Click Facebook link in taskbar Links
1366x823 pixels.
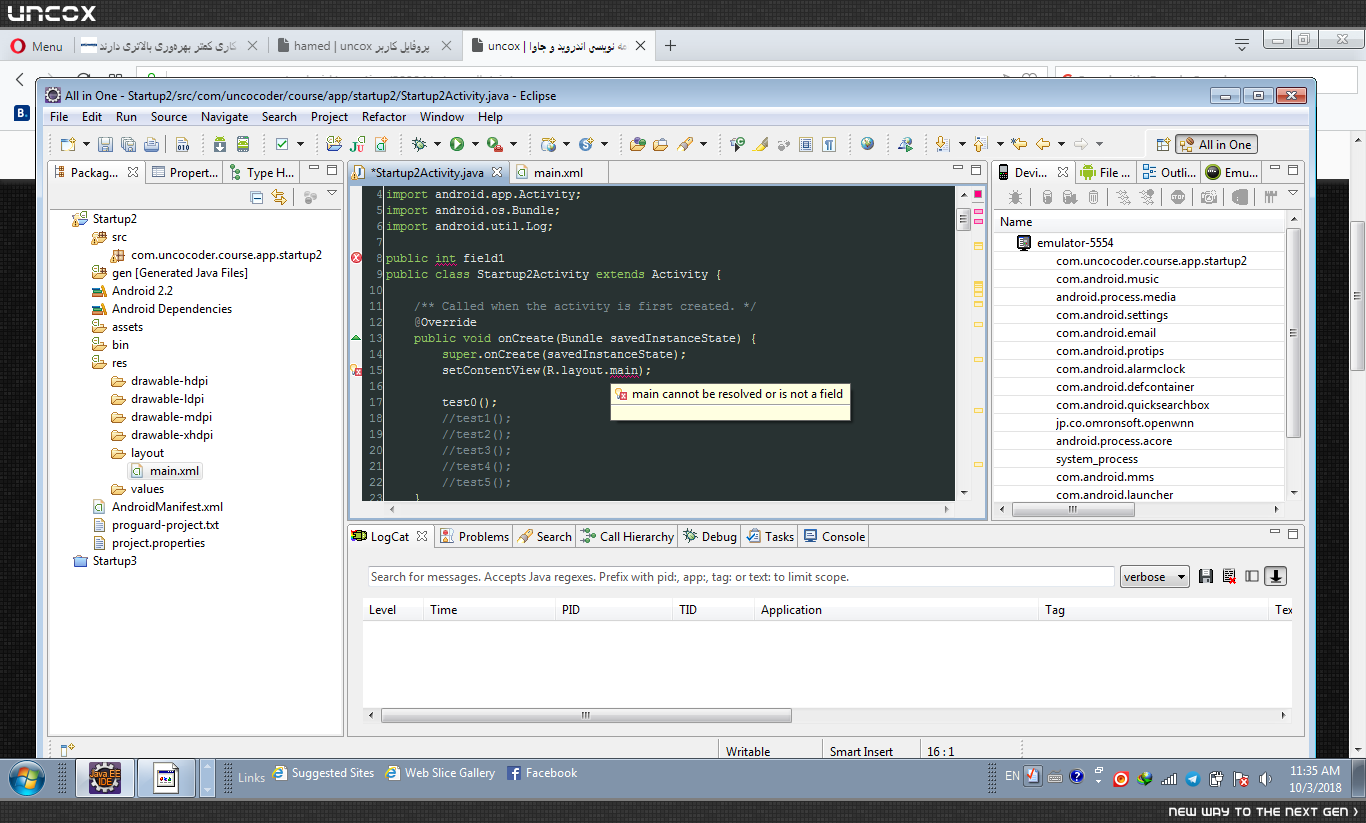(542, 773)
